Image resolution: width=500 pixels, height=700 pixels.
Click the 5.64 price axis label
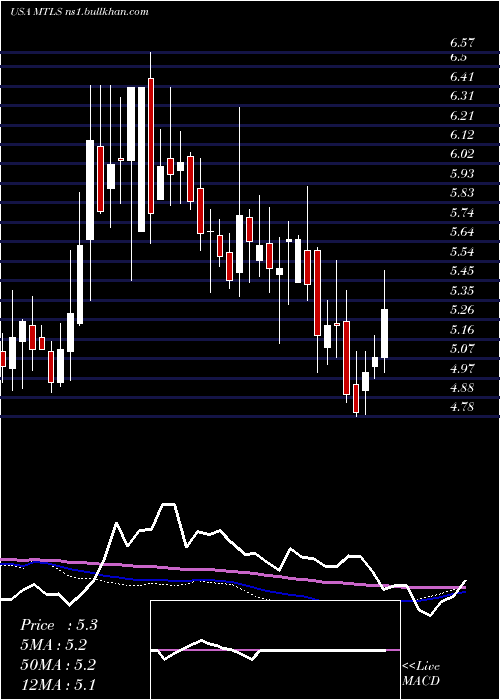pos(462,232)
